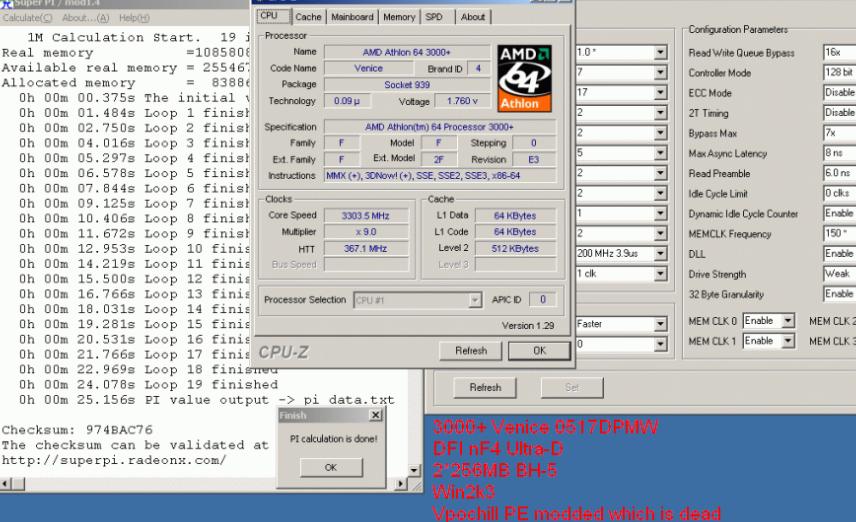Expand the dropdown showing 1.0*

pos(661,52)
